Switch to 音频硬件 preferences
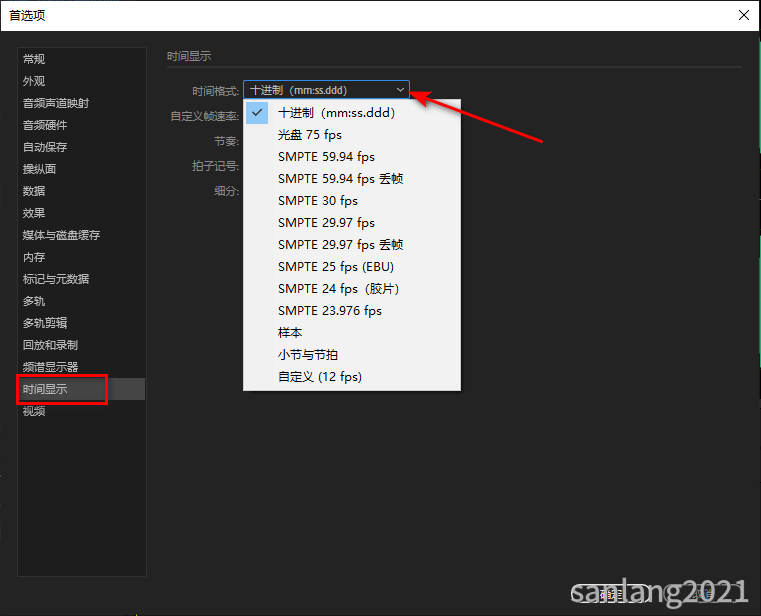Screen dimensions: 761x616 45,125
